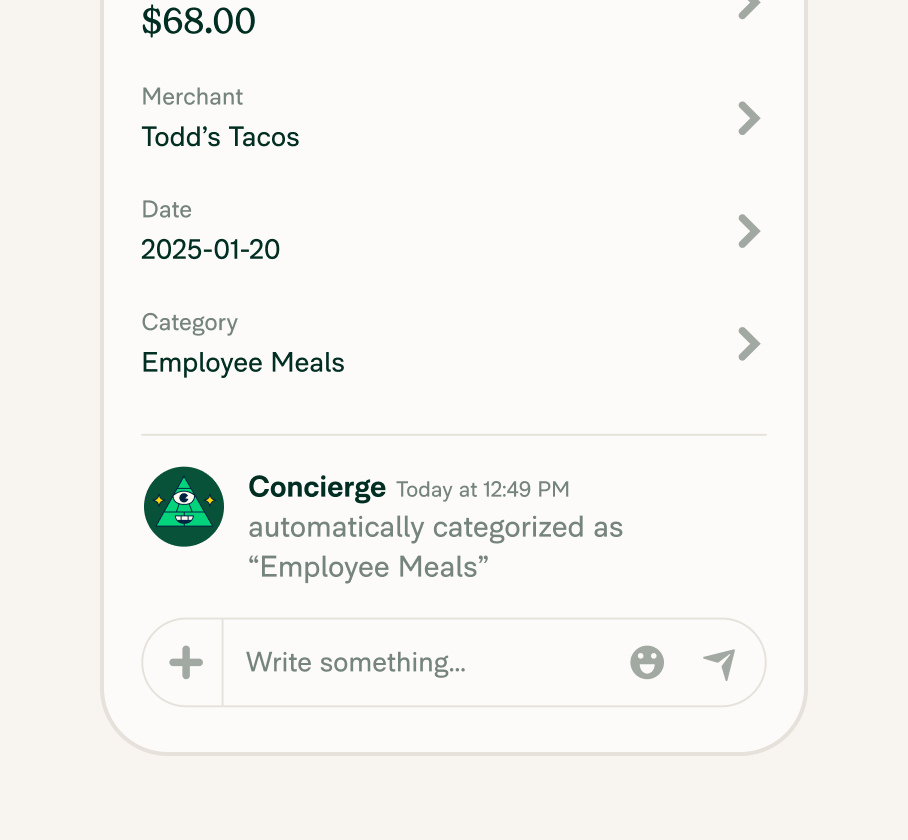Click the plus attachment icon
Viewport: 908px width, 840px height.
point(186,662)
